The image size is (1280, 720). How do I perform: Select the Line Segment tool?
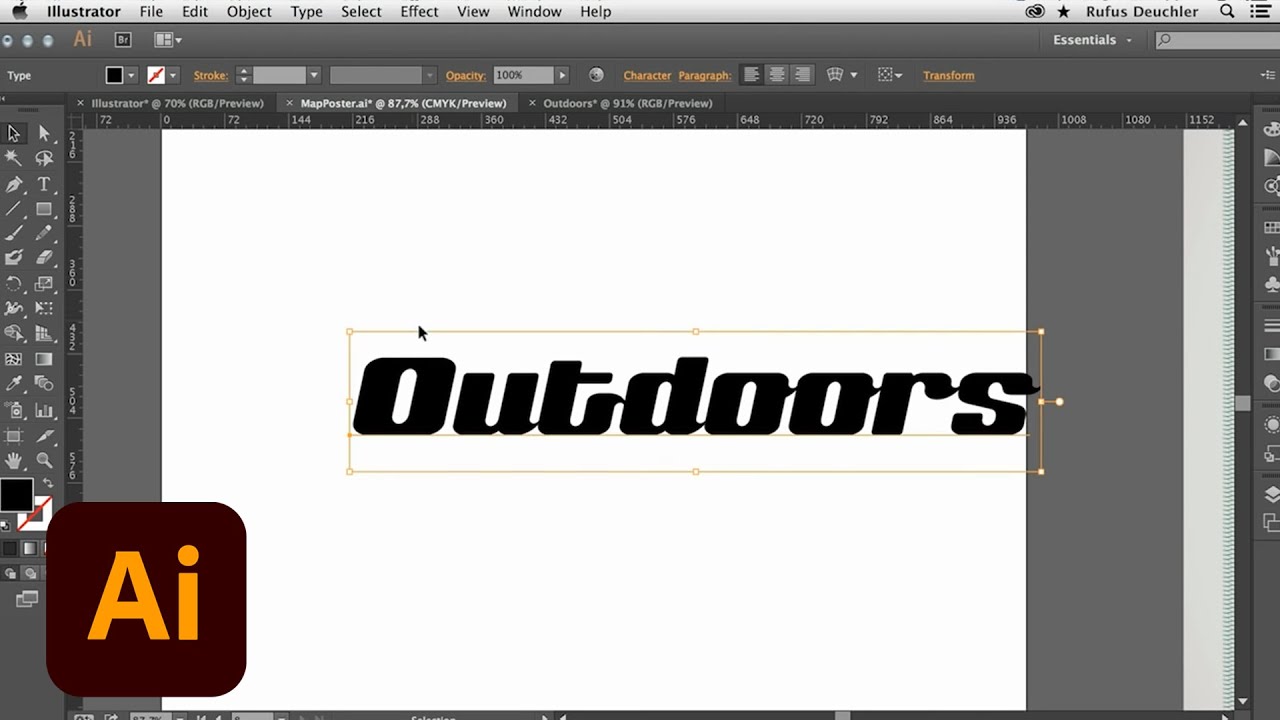(14, 209)
